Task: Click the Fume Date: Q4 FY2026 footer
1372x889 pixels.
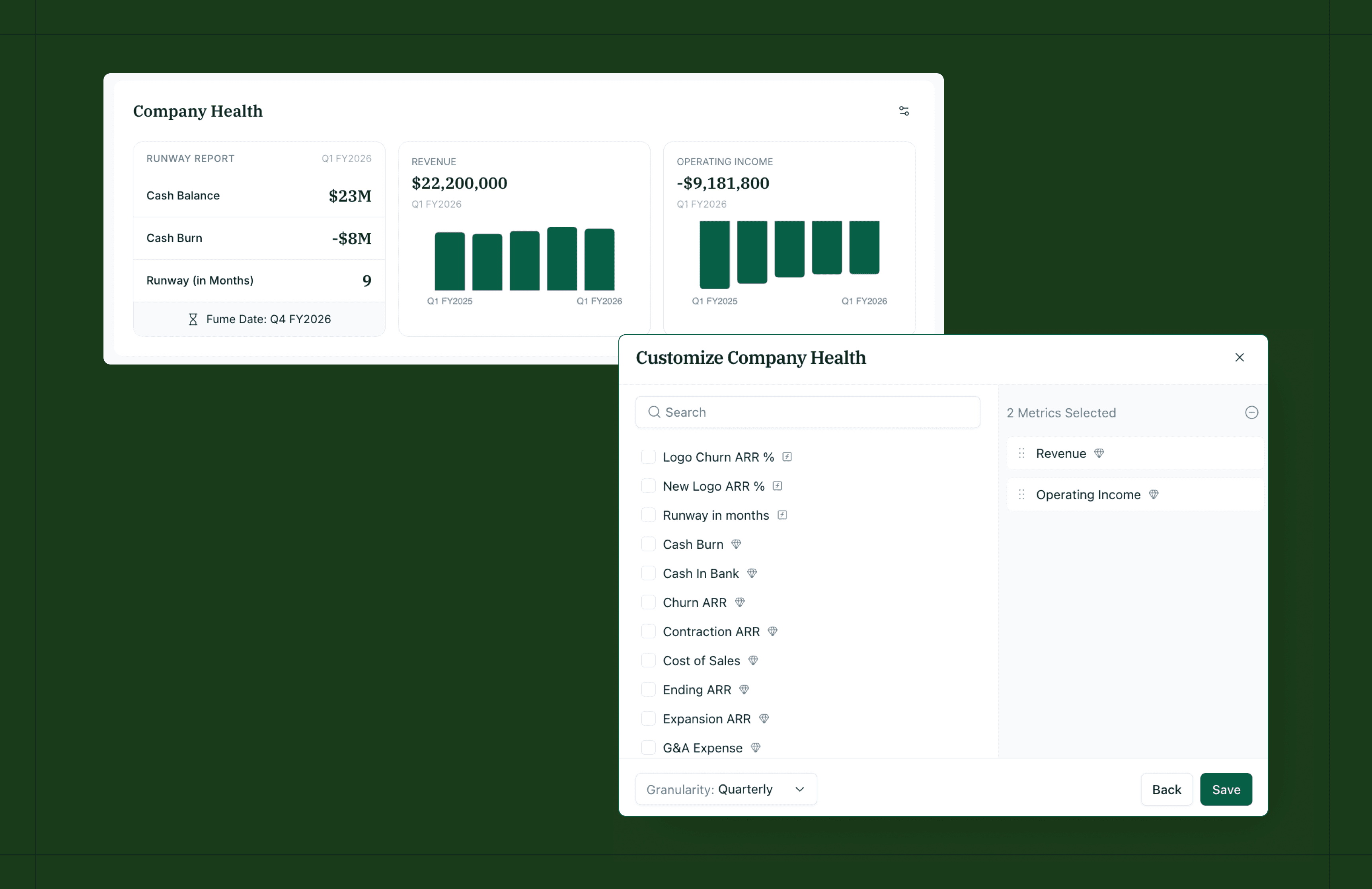Action: point(259,320)
